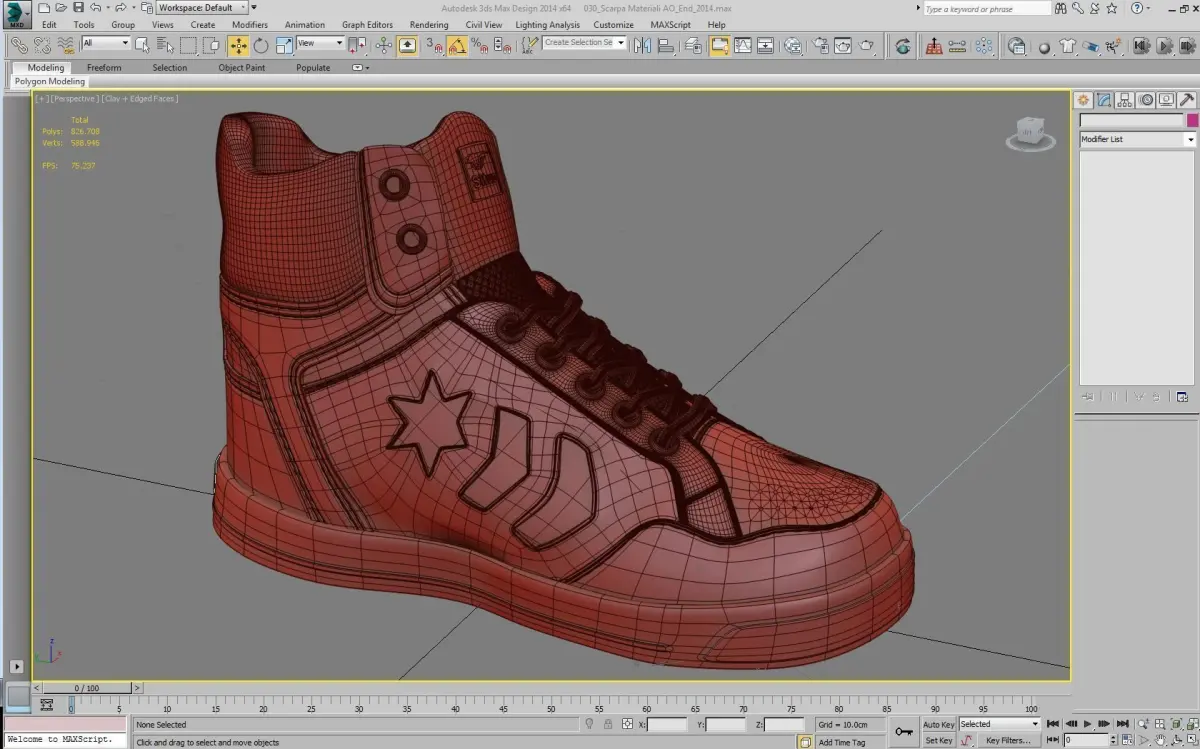This screenshot has width=1200, height=749.
Task: Click the Mirror tool icon
Action: [x=642, y=45]
